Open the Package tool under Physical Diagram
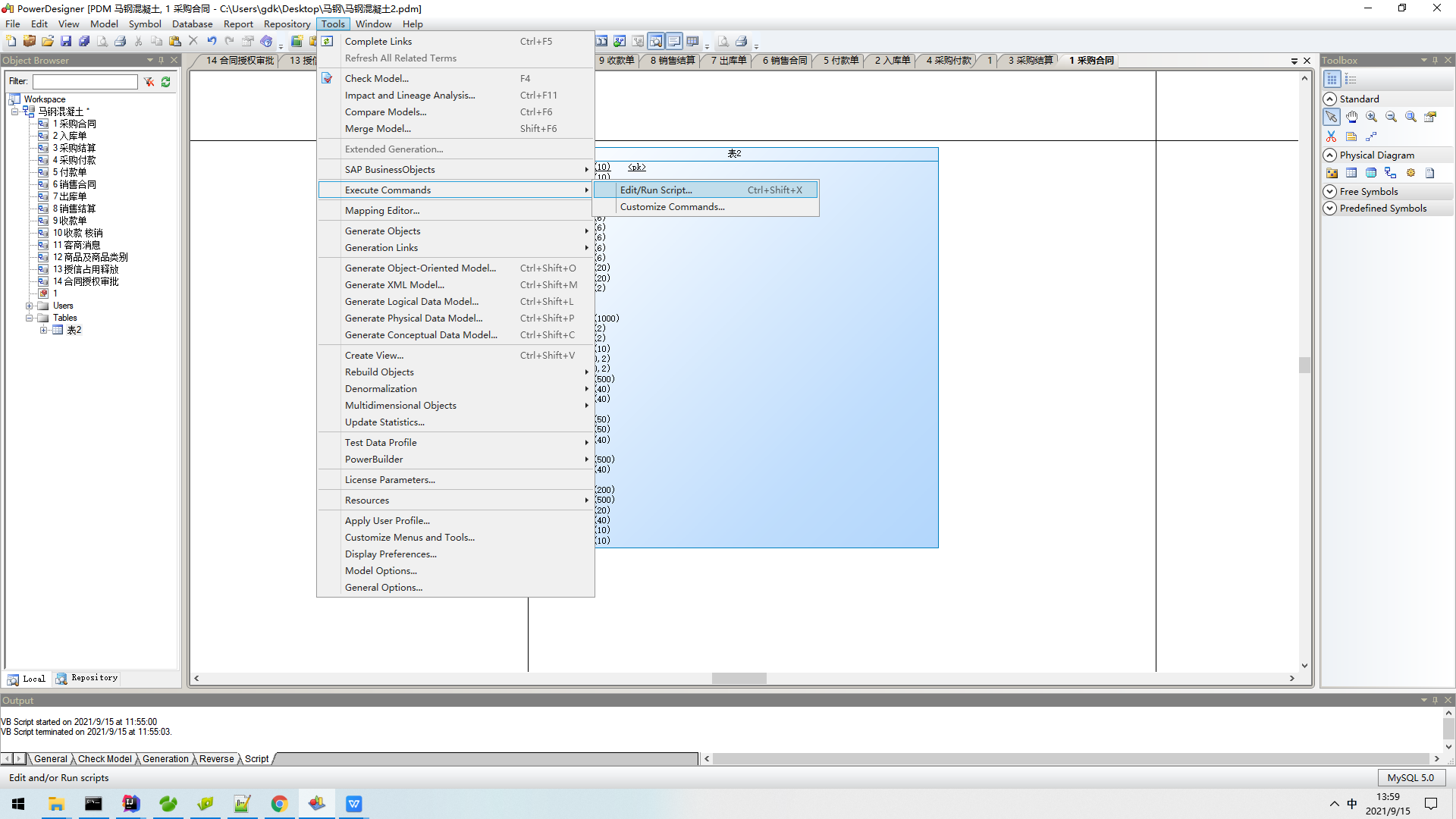This screenshot has width=1456, height=819. pyautogui.click(x=1332, y=173)
